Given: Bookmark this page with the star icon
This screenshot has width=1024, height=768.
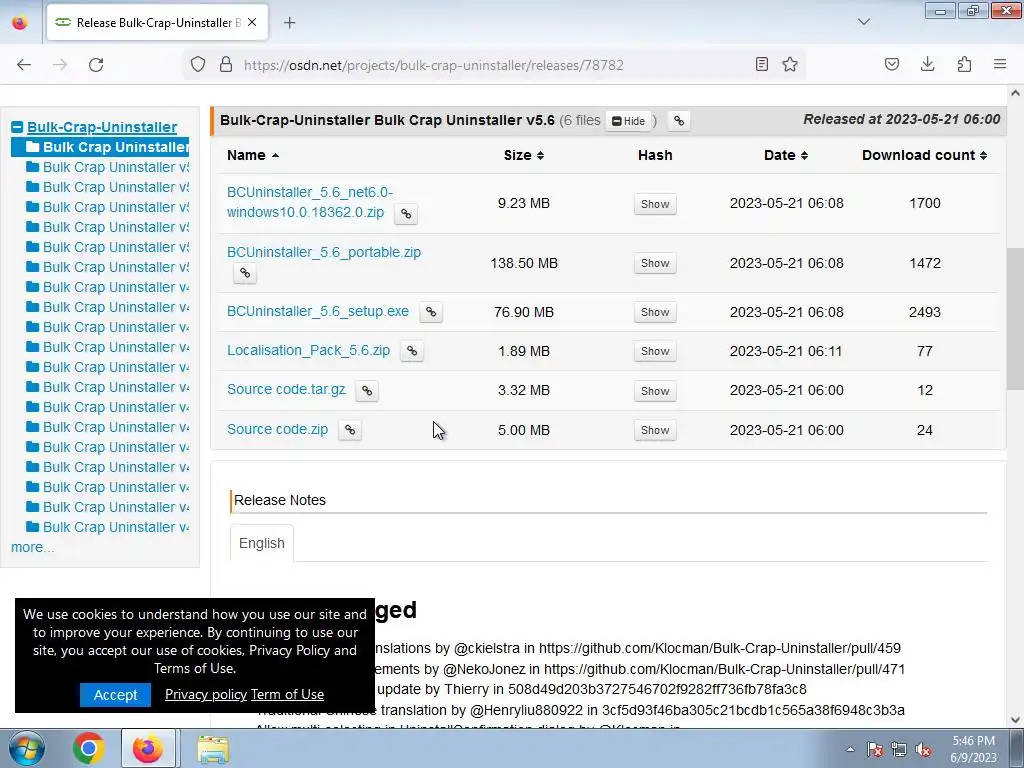Looking at the screenshot, I should 790,64.
